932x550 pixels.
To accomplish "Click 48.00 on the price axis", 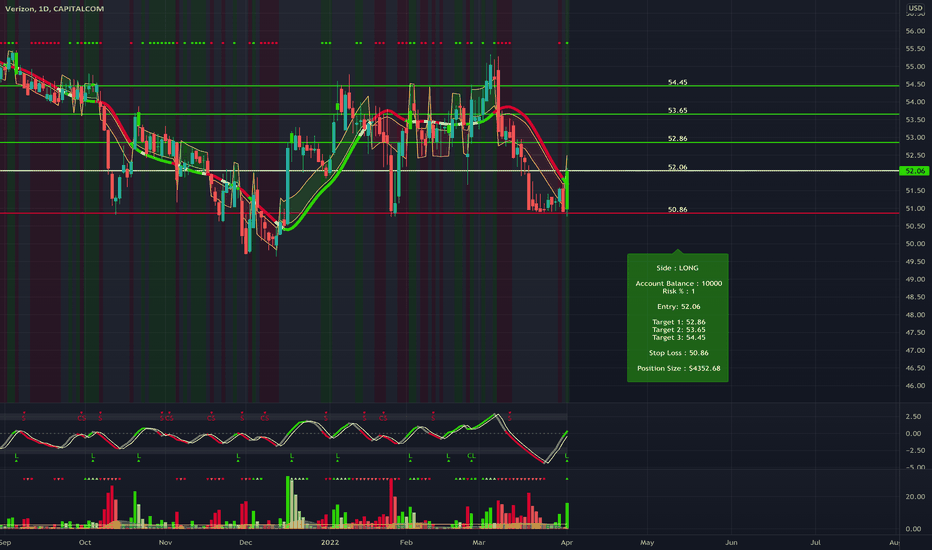I will tap(915, 315).
